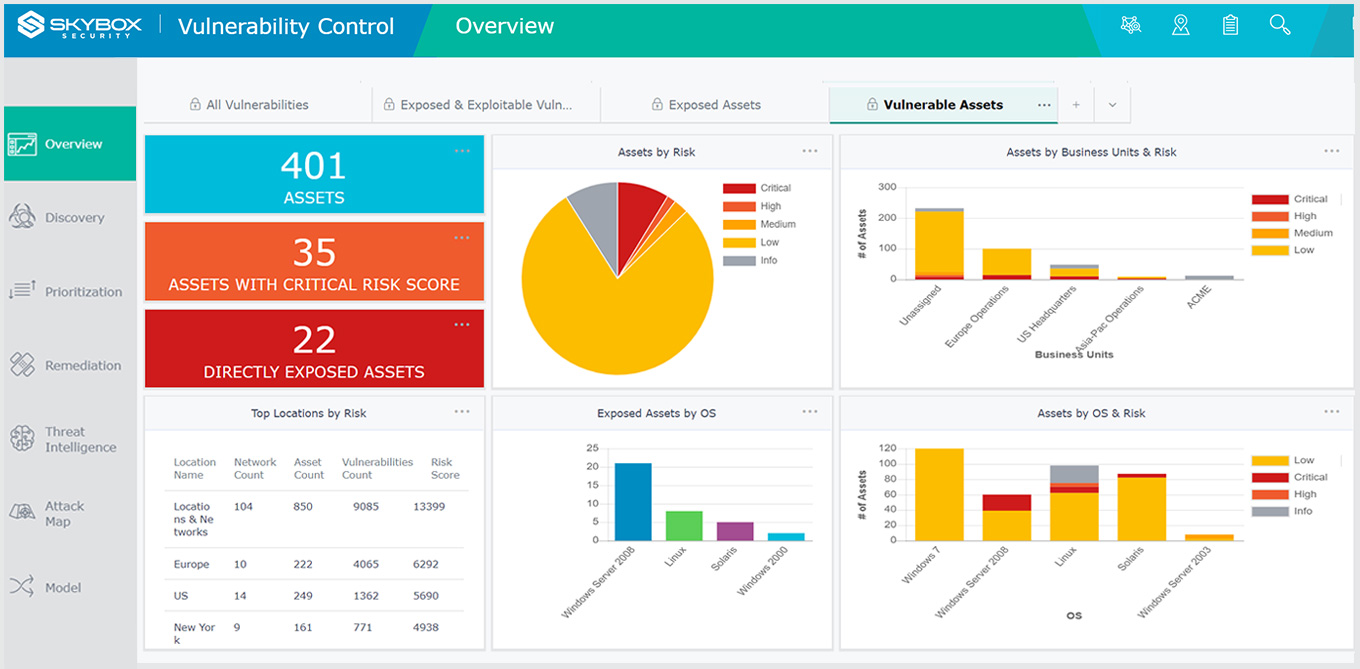Screen dimensions: 1360x669
Task: Click the Prioritization sort icon
Action: pyautogui.click(x=22, y=291)
